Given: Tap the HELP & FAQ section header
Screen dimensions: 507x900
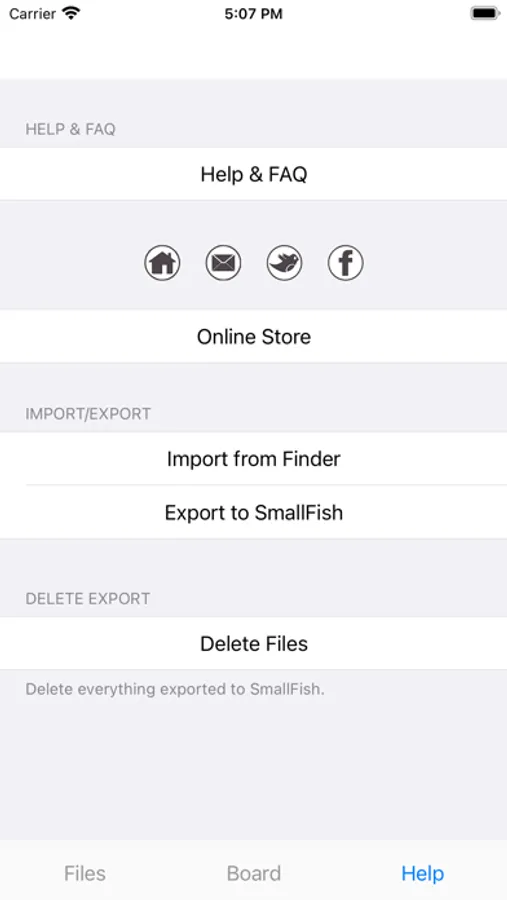Looking at the screenshot, I should [70, 129].
